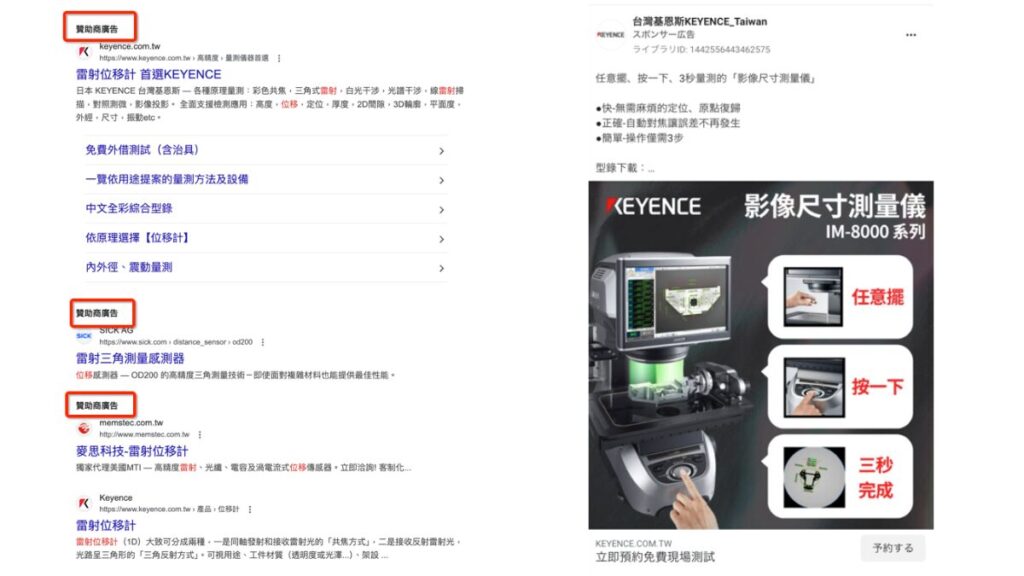Screen dimensions: 1024x576
Task: Open the three-dot menu beside sick.com URL
Action: 263,342
